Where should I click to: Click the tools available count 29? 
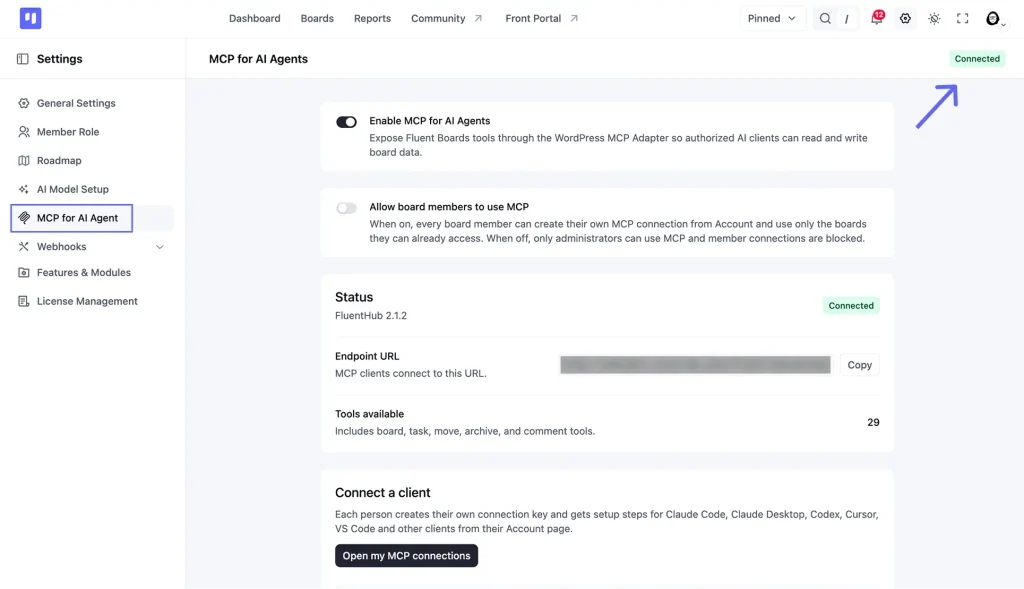[x=873, y=422]
